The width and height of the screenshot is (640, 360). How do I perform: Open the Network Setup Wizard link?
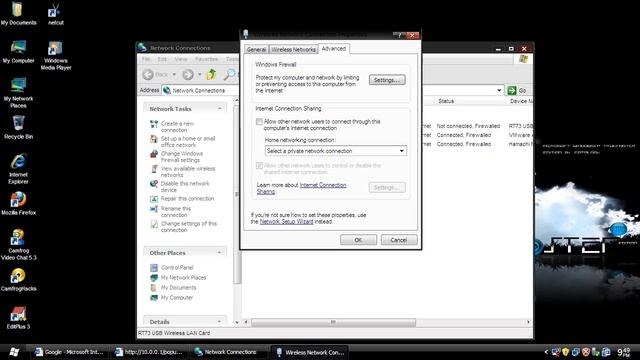[286, 222]
